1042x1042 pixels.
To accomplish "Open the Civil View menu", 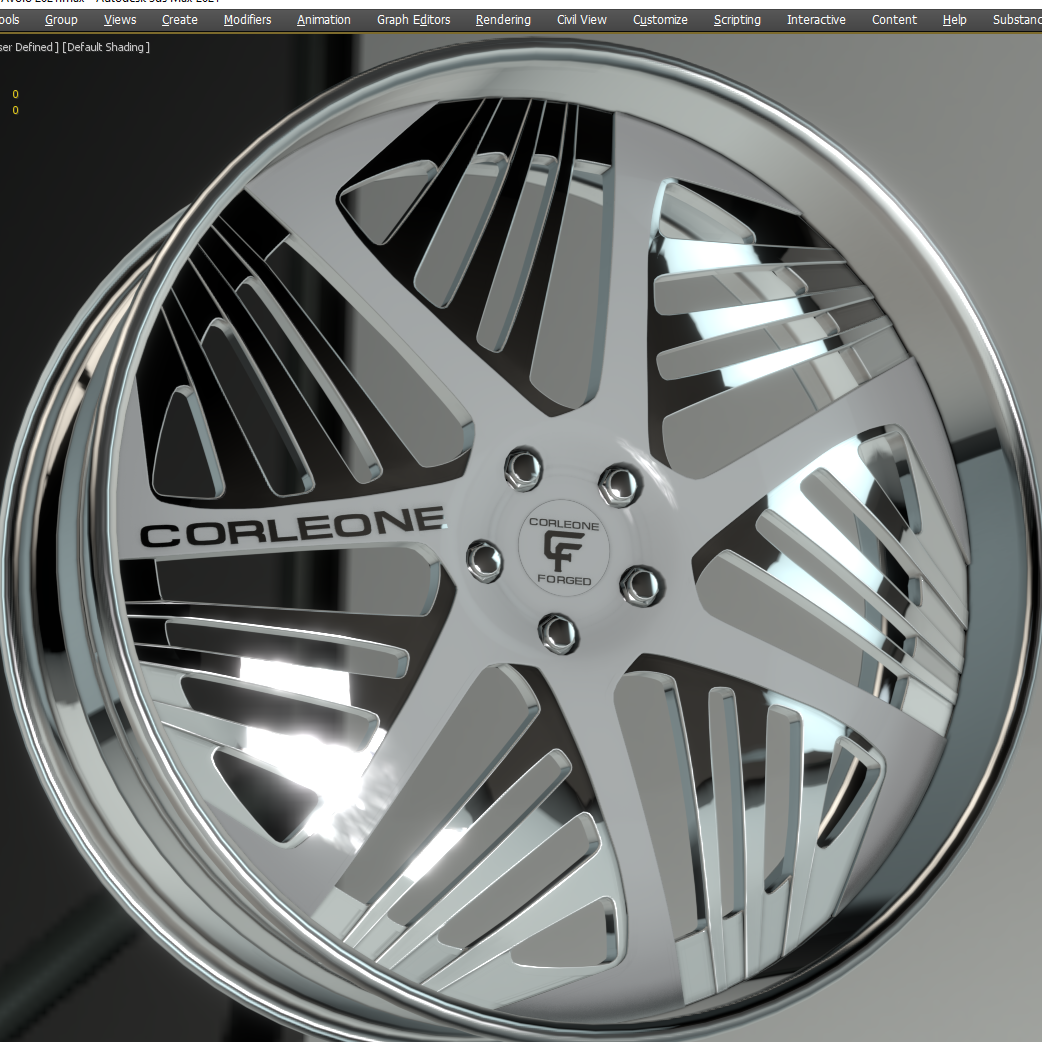I will point(581,20).
